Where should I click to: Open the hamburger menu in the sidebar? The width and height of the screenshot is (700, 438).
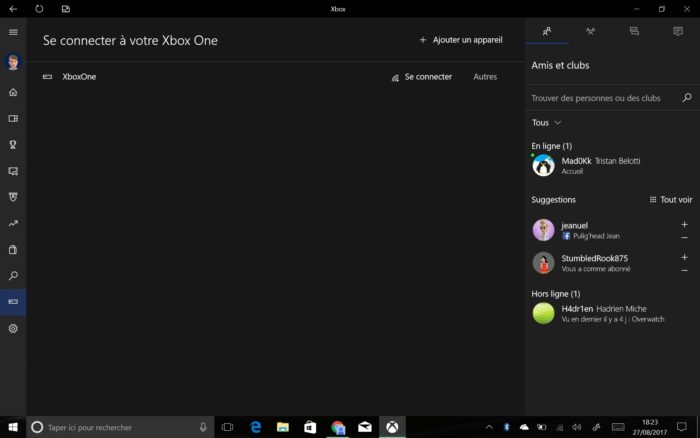(x=13, y=32)
